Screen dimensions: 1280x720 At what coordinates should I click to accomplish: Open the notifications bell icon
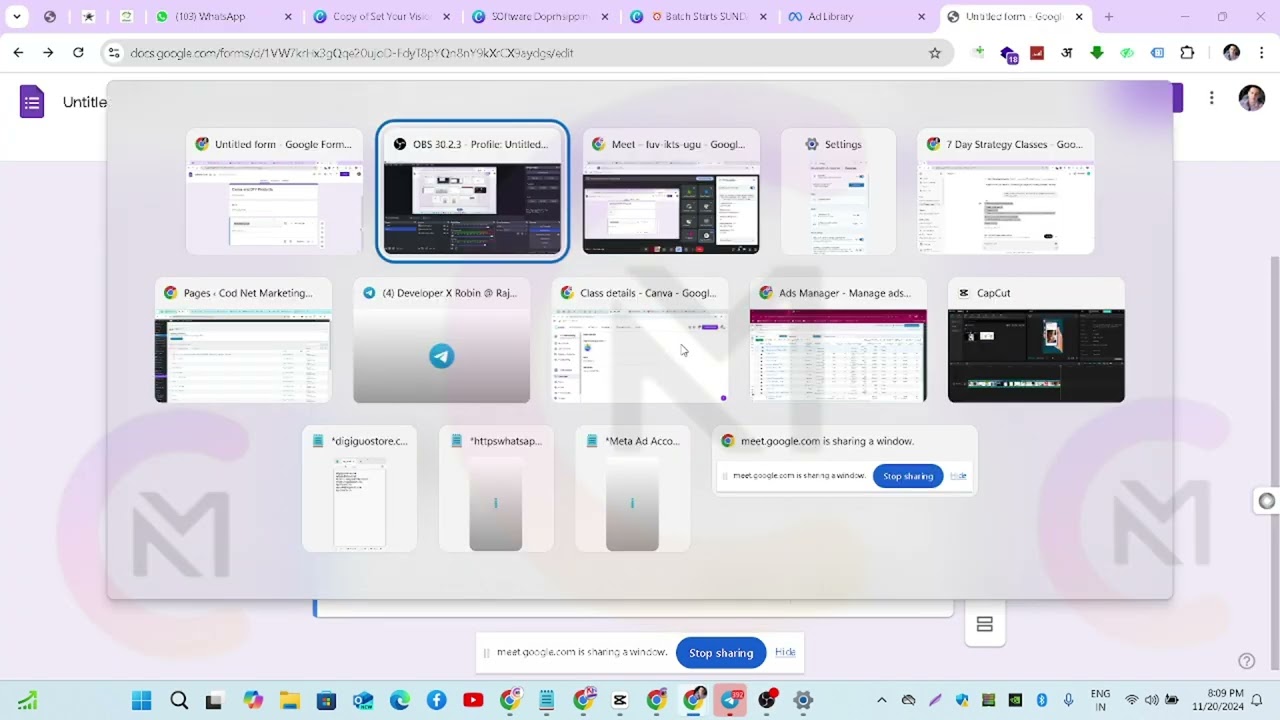point(1258,700)
